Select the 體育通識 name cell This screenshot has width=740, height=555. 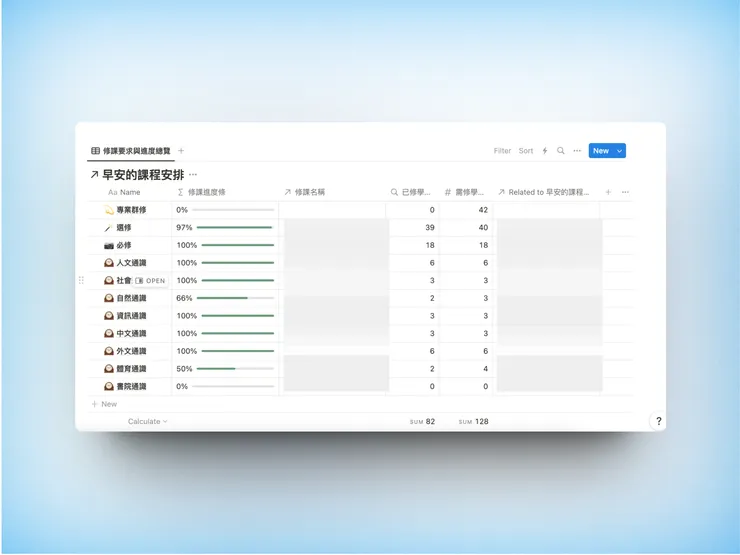click(x=130, y=369)
